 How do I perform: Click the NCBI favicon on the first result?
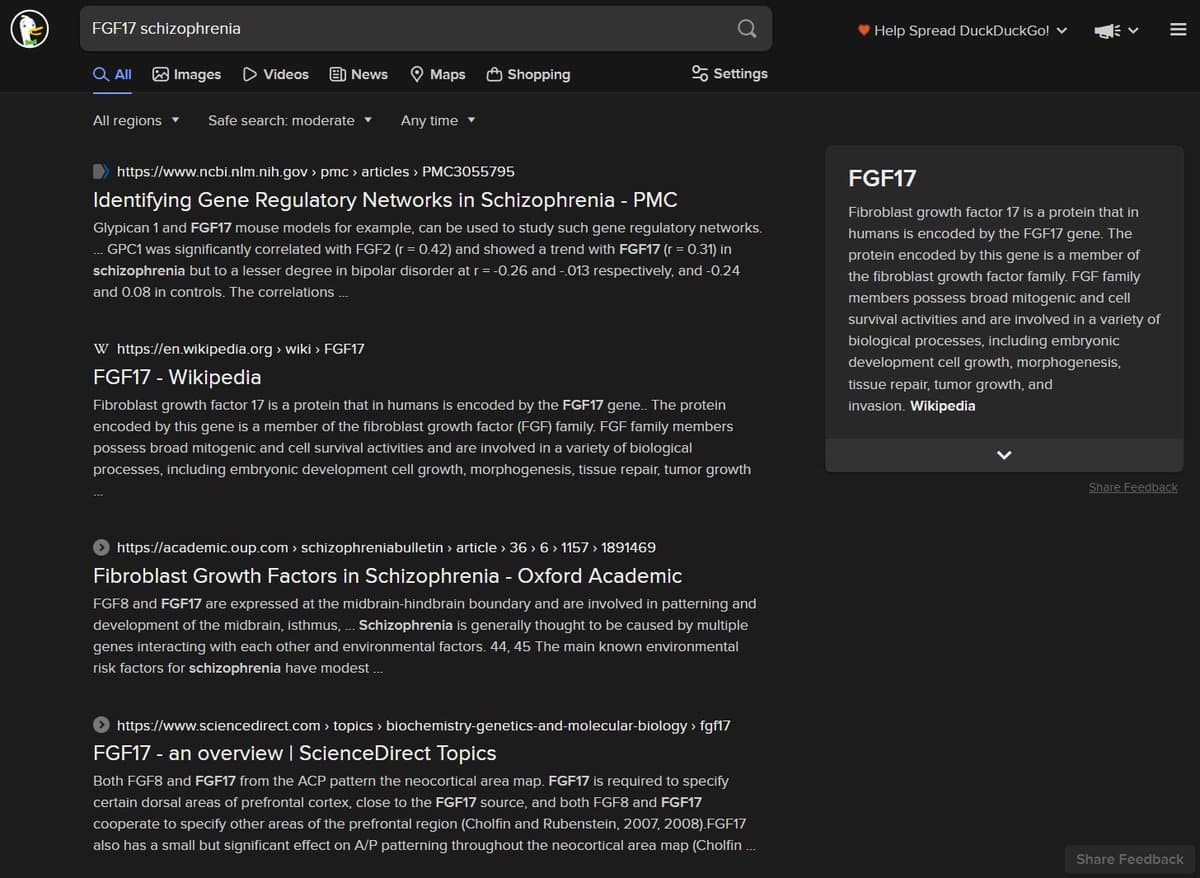pyautogui.click(x=99, y=171)
